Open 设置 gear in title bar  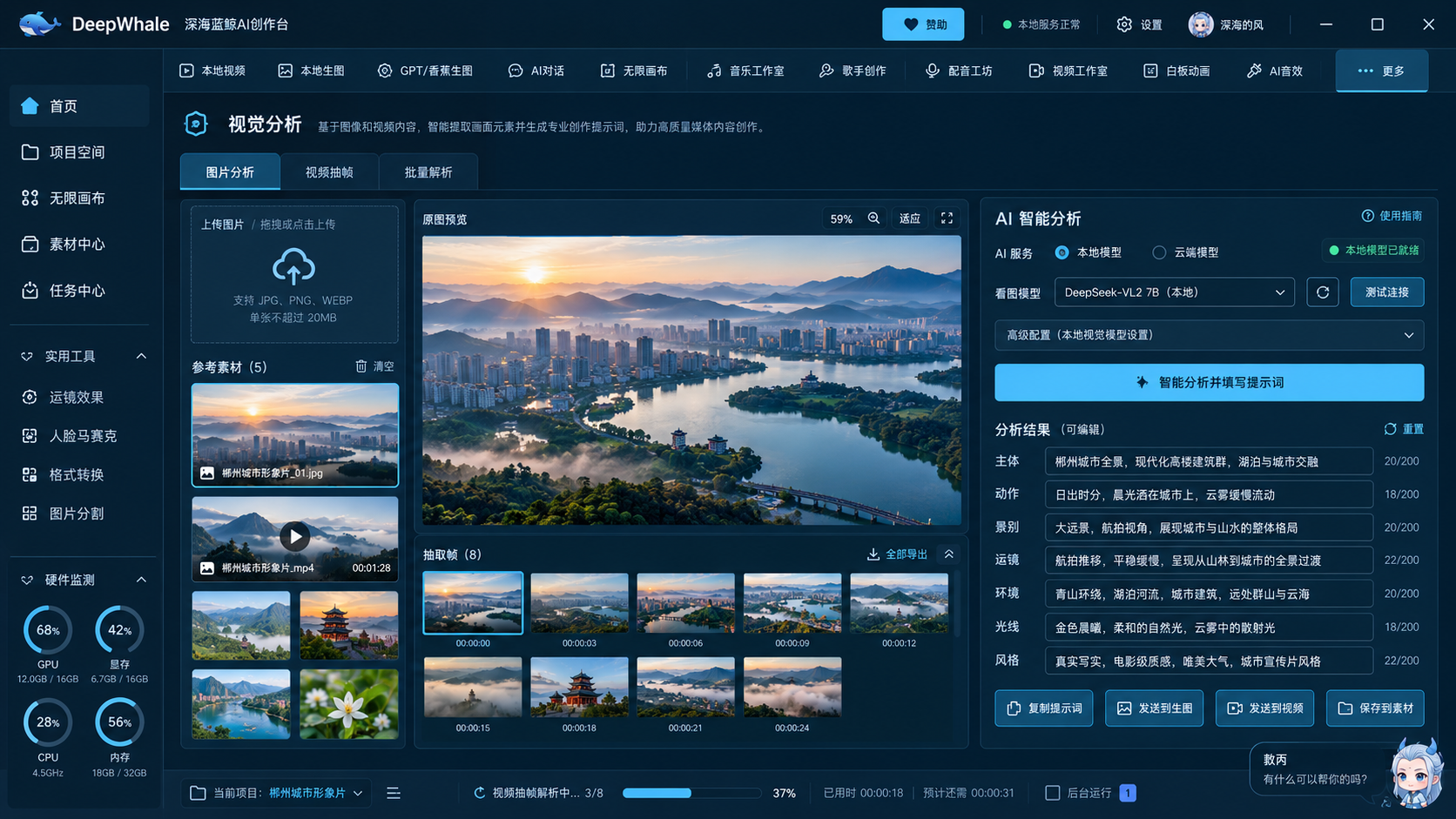(x=1139, y=24)
